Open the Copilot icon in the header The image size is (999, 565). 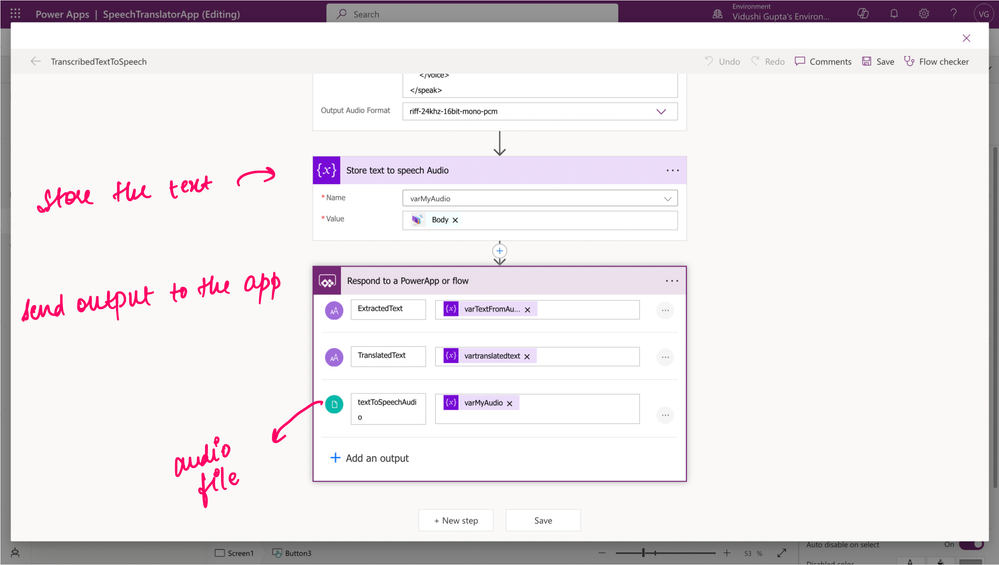(x=863, y=13)
